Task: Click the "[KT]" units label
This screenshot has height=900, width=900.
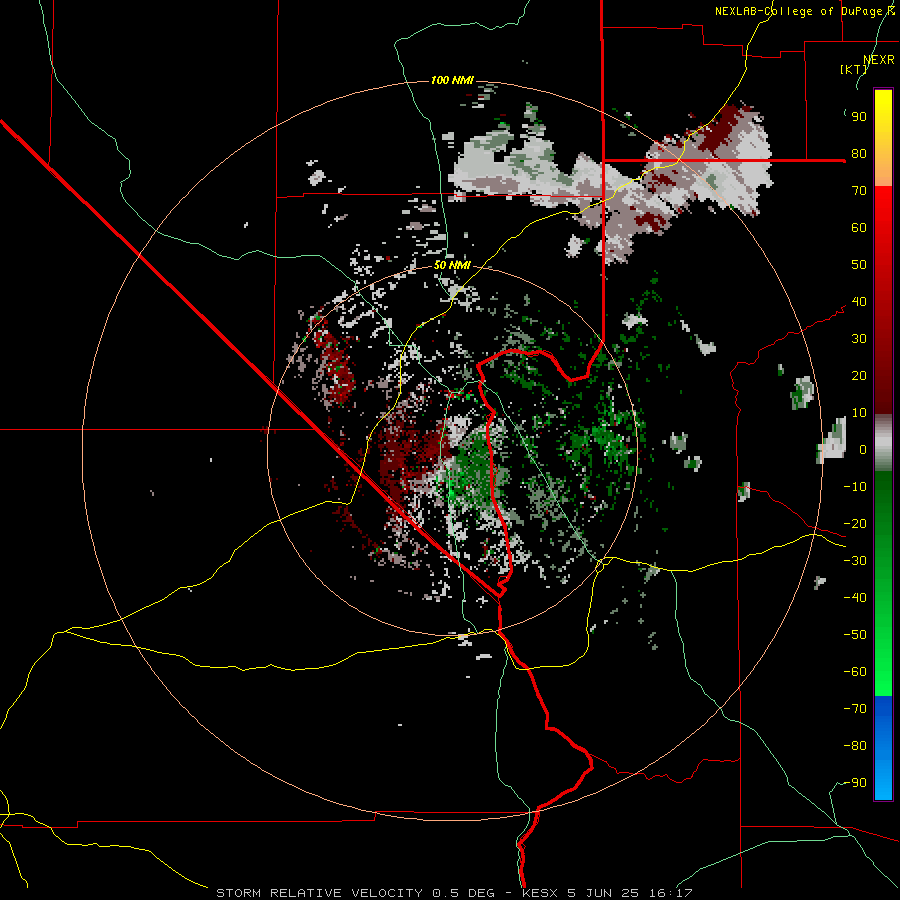Action: [x=853, y=69]
